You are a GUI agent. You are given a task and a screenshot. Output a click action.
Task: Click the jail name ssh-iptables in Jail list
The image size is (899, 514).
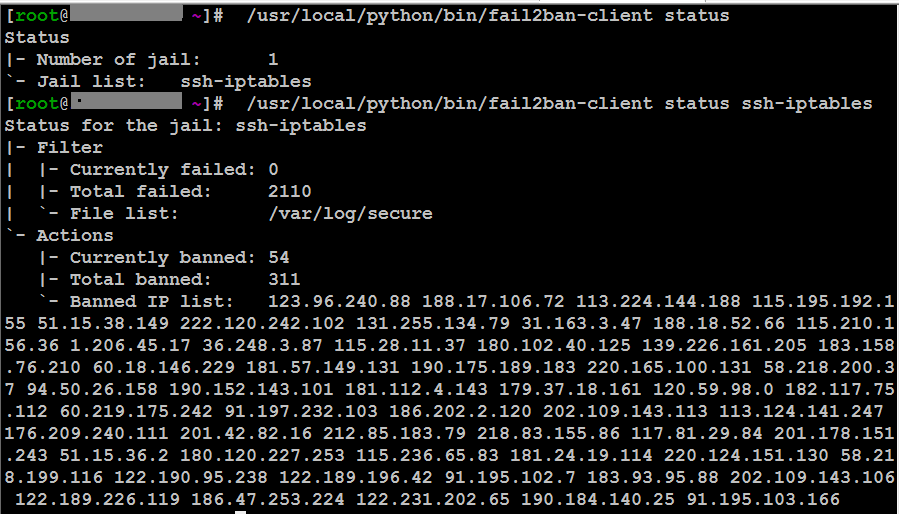(x=246, y=81)
